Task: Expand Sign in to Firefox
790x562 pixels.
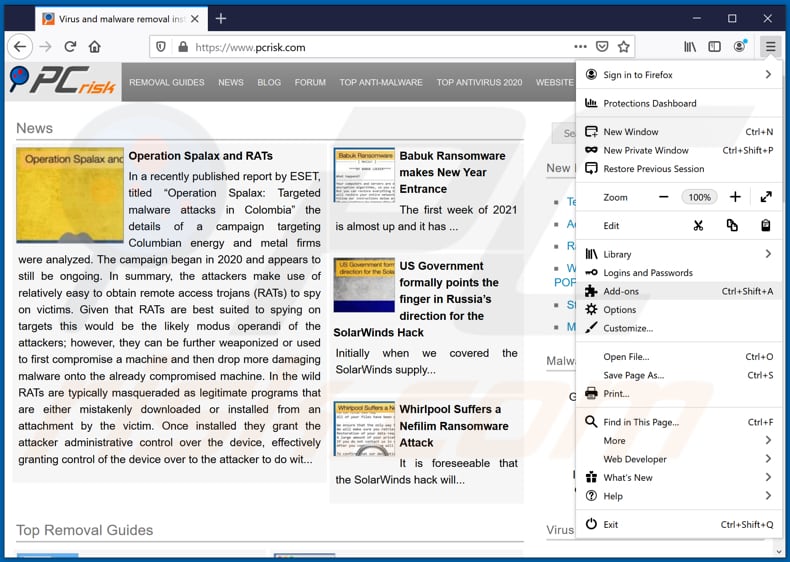Action: coord(678,75)
